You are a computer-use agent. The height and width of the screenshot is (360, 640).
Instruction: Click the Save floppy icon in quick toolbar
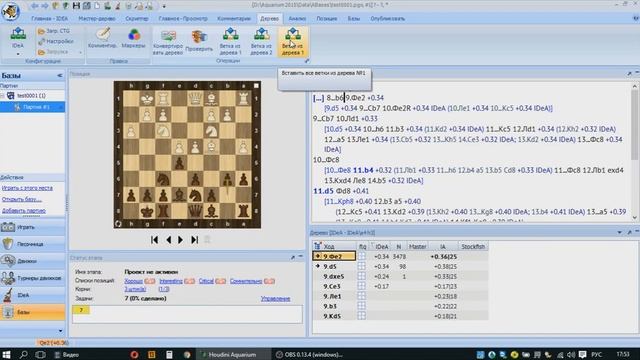76,6
